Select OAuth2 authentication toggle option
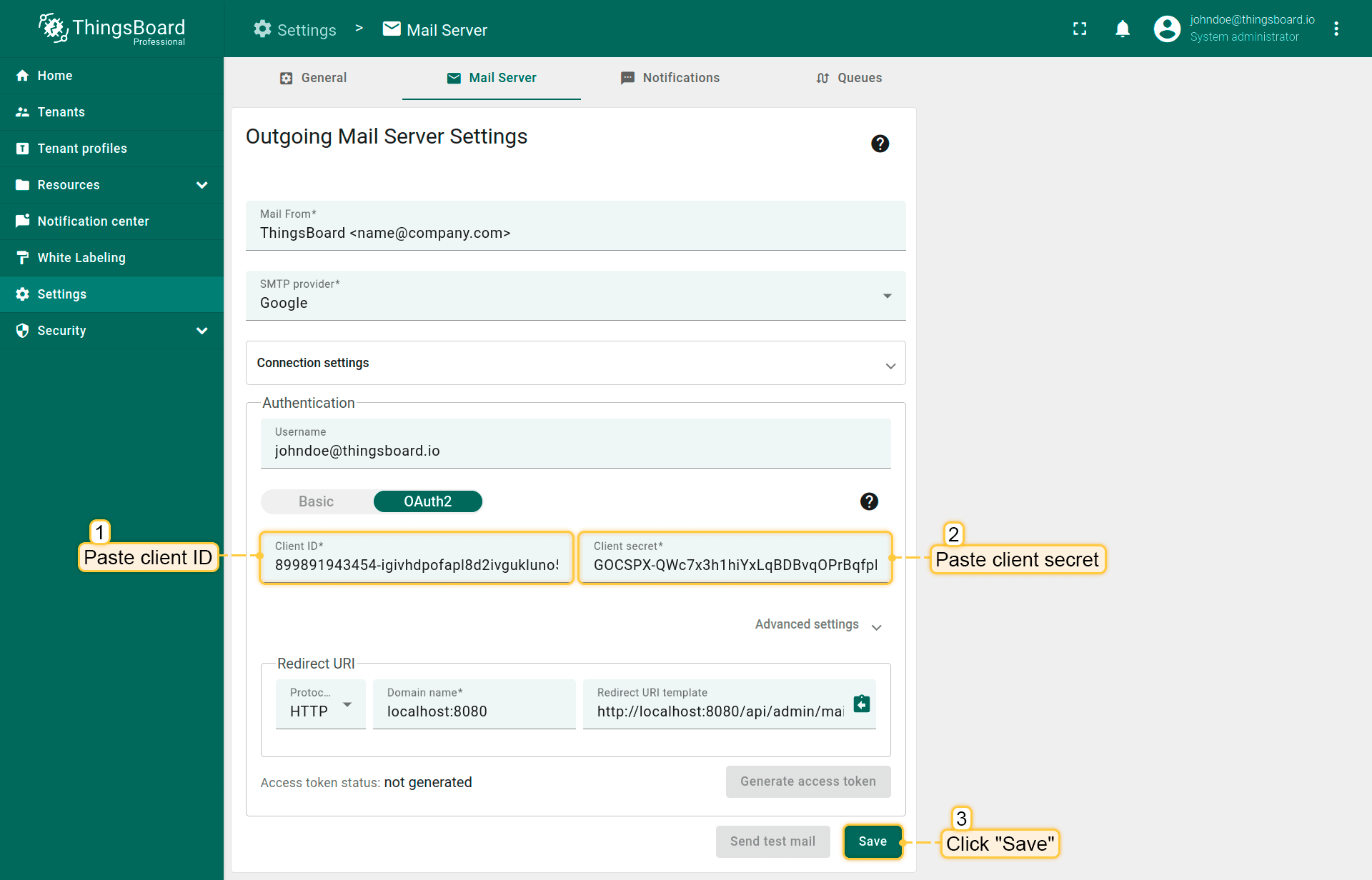 (427, 501)
